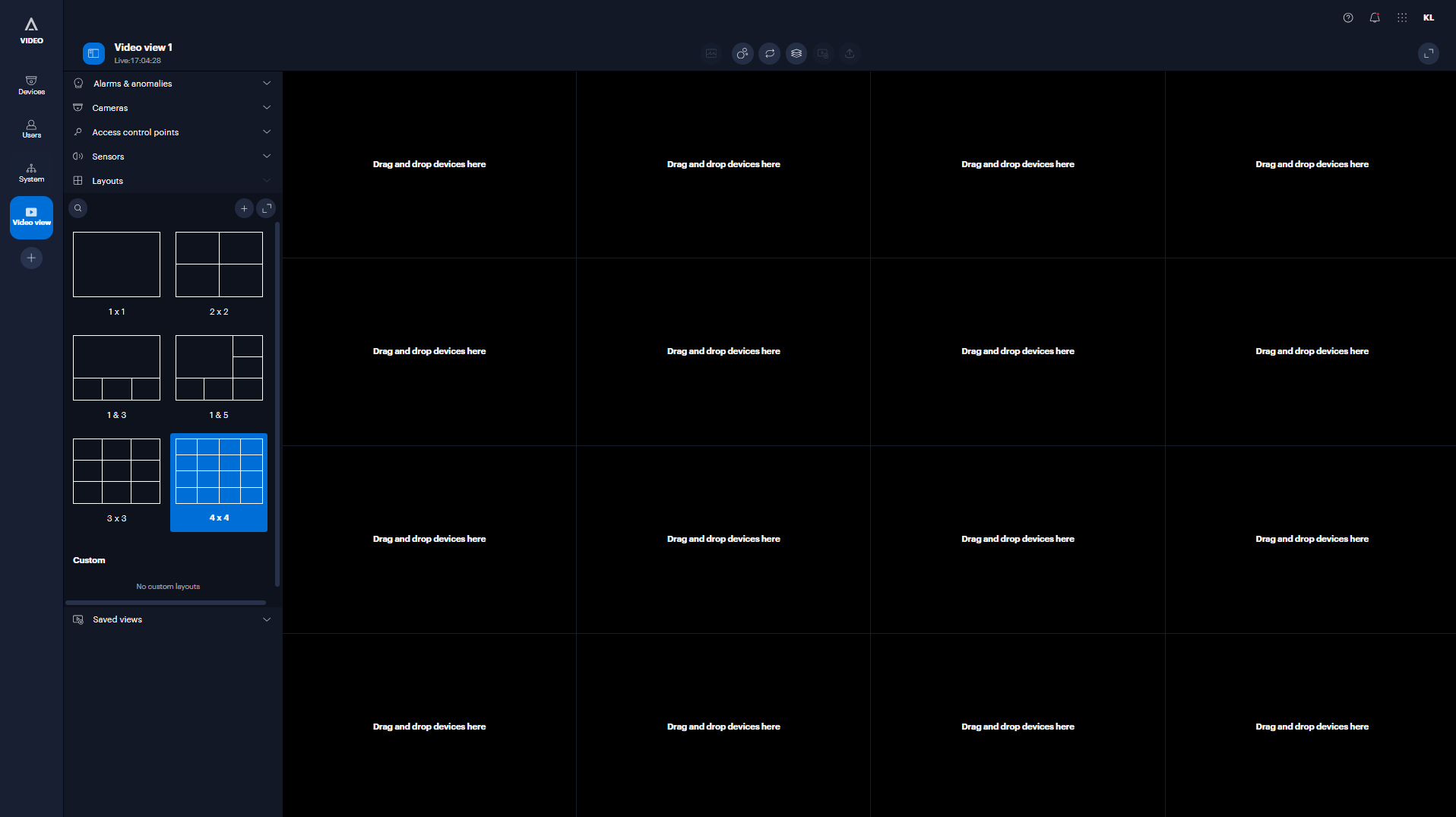Expand the Sensors section

coord(173,157)
